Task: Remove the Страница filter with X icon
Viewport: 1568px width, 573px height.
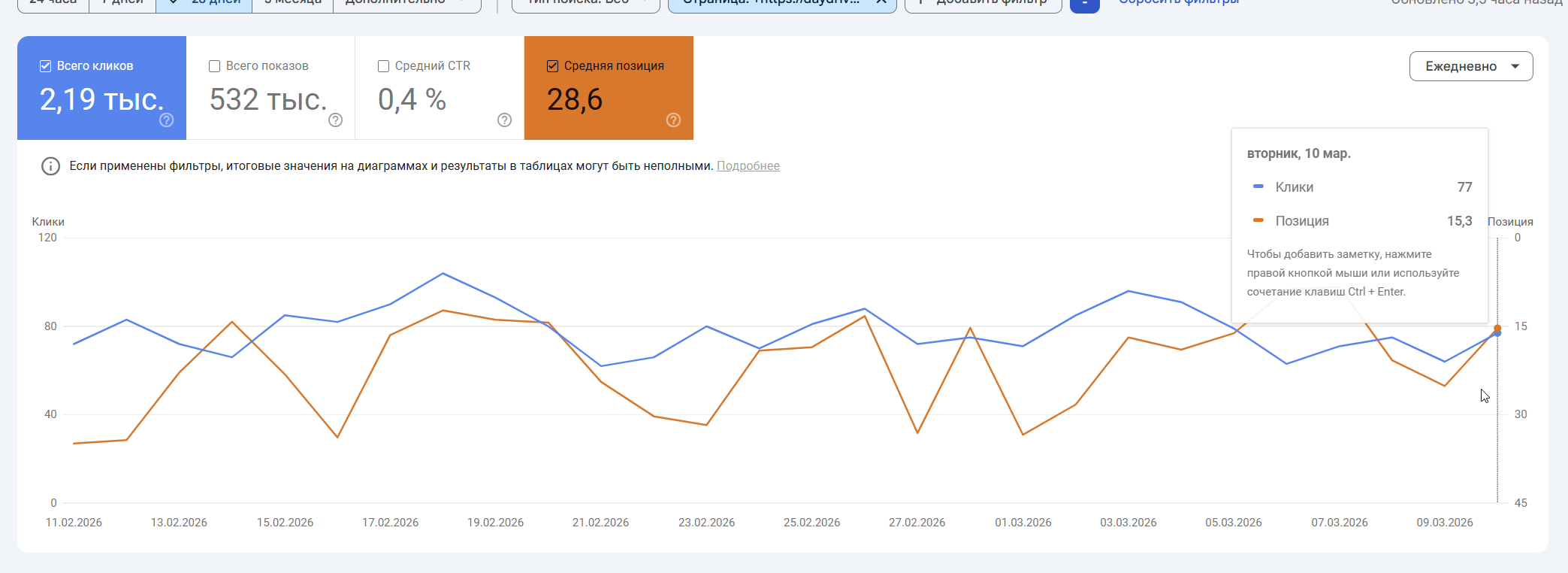Action: click(881, 2)
